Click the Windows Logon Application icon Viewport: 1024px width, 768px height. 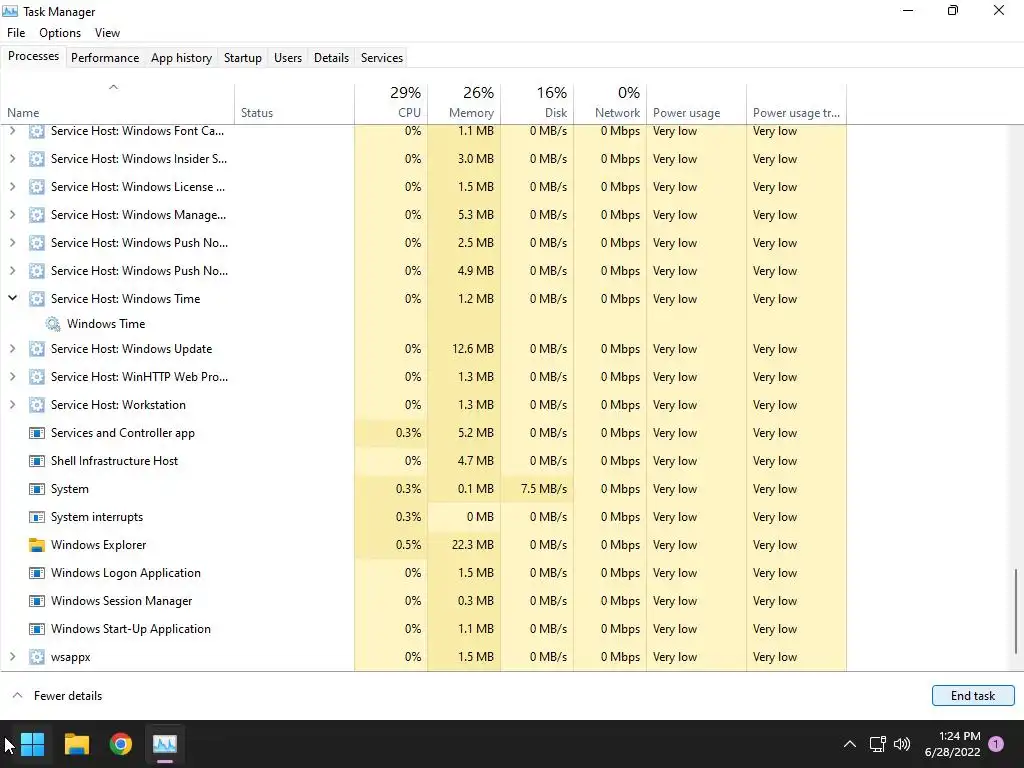click(37, 573)
